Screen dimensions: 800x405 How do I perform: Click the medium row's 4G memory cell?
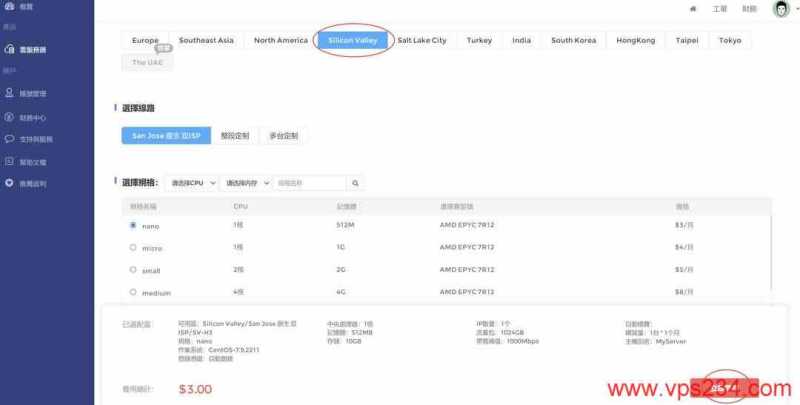pos(341,292)
